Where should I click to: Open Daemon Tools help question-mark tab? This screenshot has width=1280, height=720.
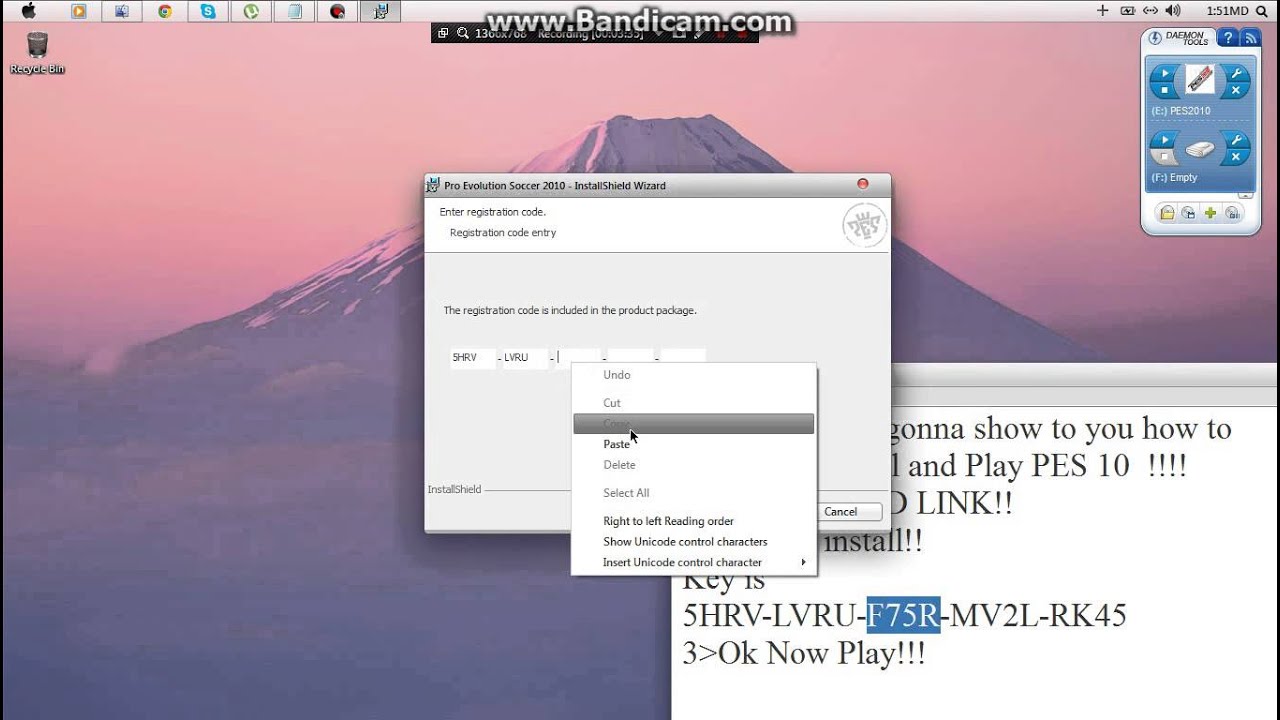pyautogui.click(x=1227, y=38)
